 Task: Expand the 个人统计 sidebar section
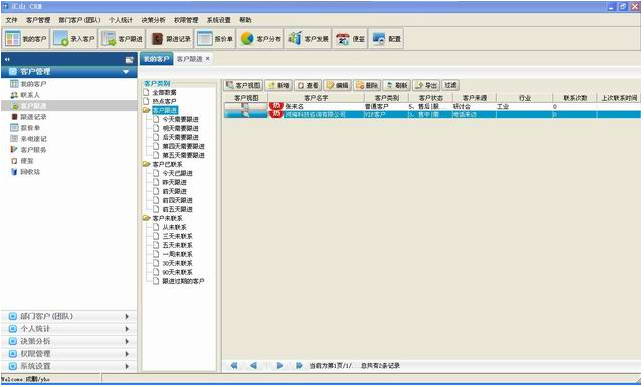[69, 329]
